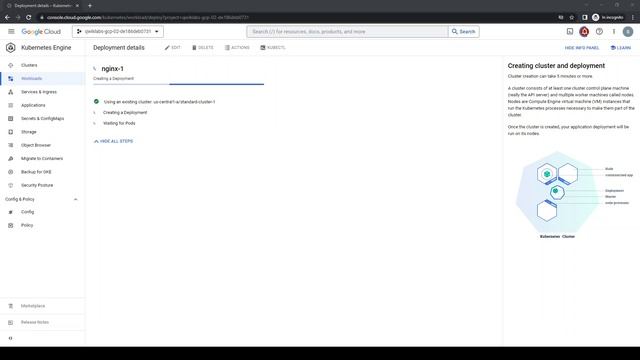The width and height of the screenshot is (640, 360).
Task: Click the Storage sidebar icon
Action: (11, 132)
